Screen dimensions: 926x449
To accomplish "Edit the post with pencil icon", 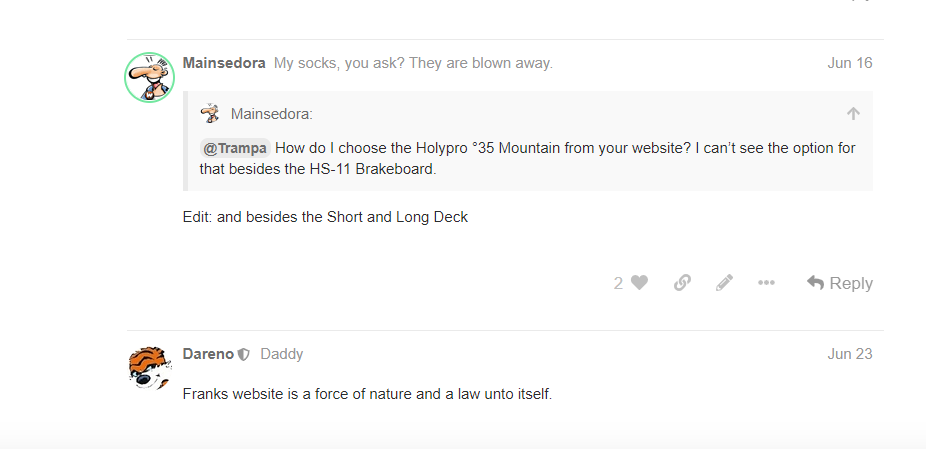I will [x=724, y=283].
